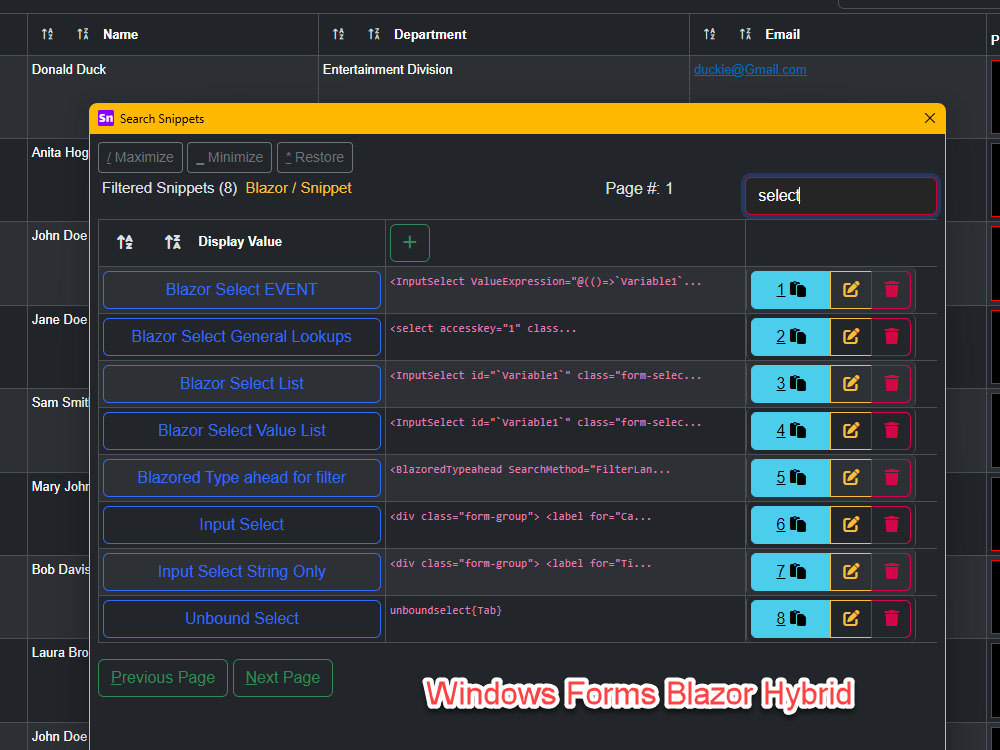Edit the Blazor Select EVENT snippet
The height and width of the screenshot is (750, 1000).
pyautogui.click(x=851, y=290)
